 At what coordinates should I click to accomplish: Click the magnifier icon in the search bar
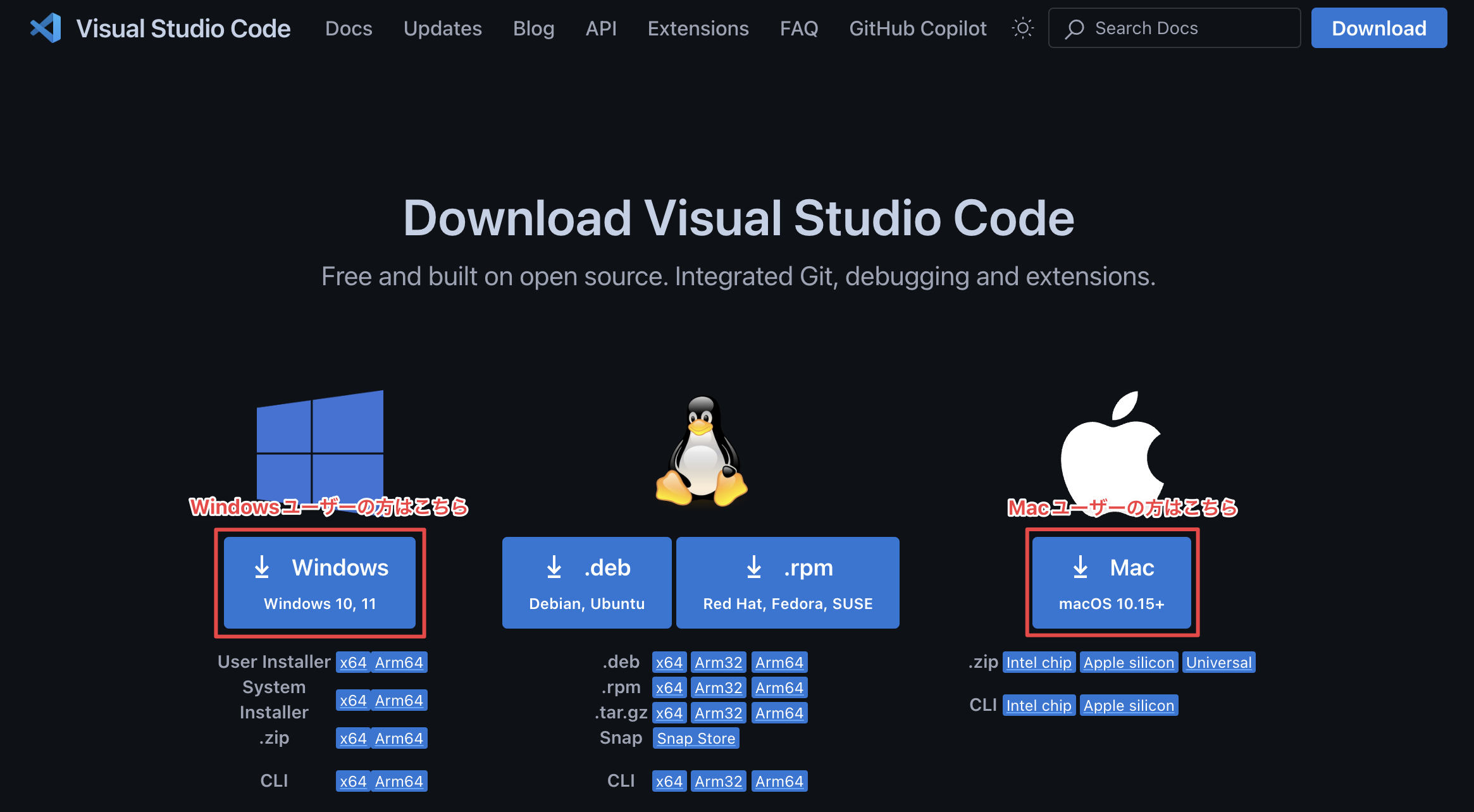click(x=1075, y=28)
